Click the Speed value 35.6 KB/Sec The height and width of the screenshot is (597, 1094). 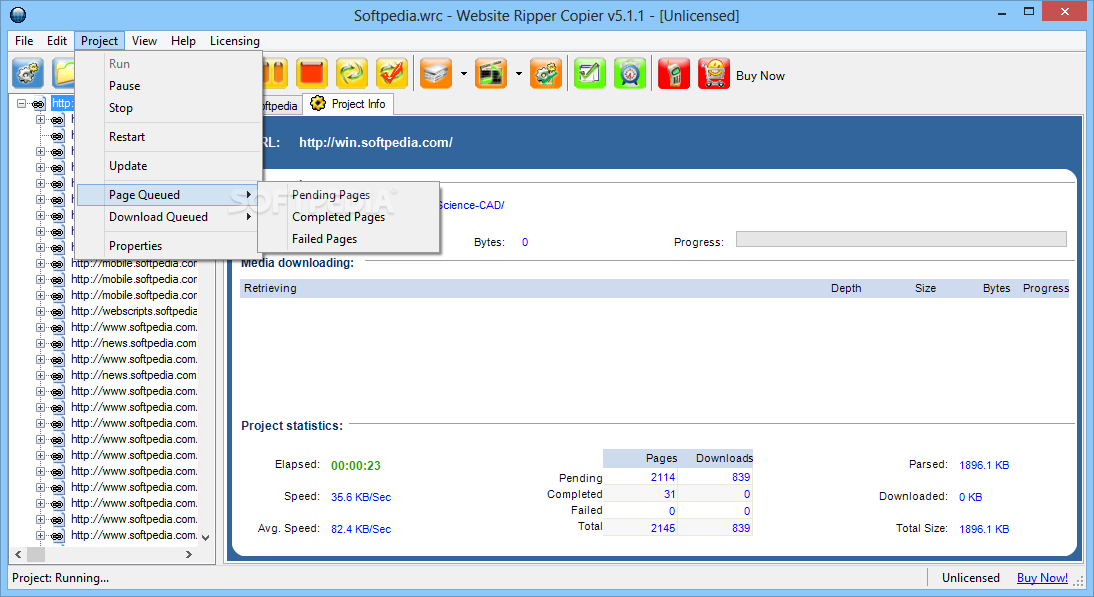point(361,497)
